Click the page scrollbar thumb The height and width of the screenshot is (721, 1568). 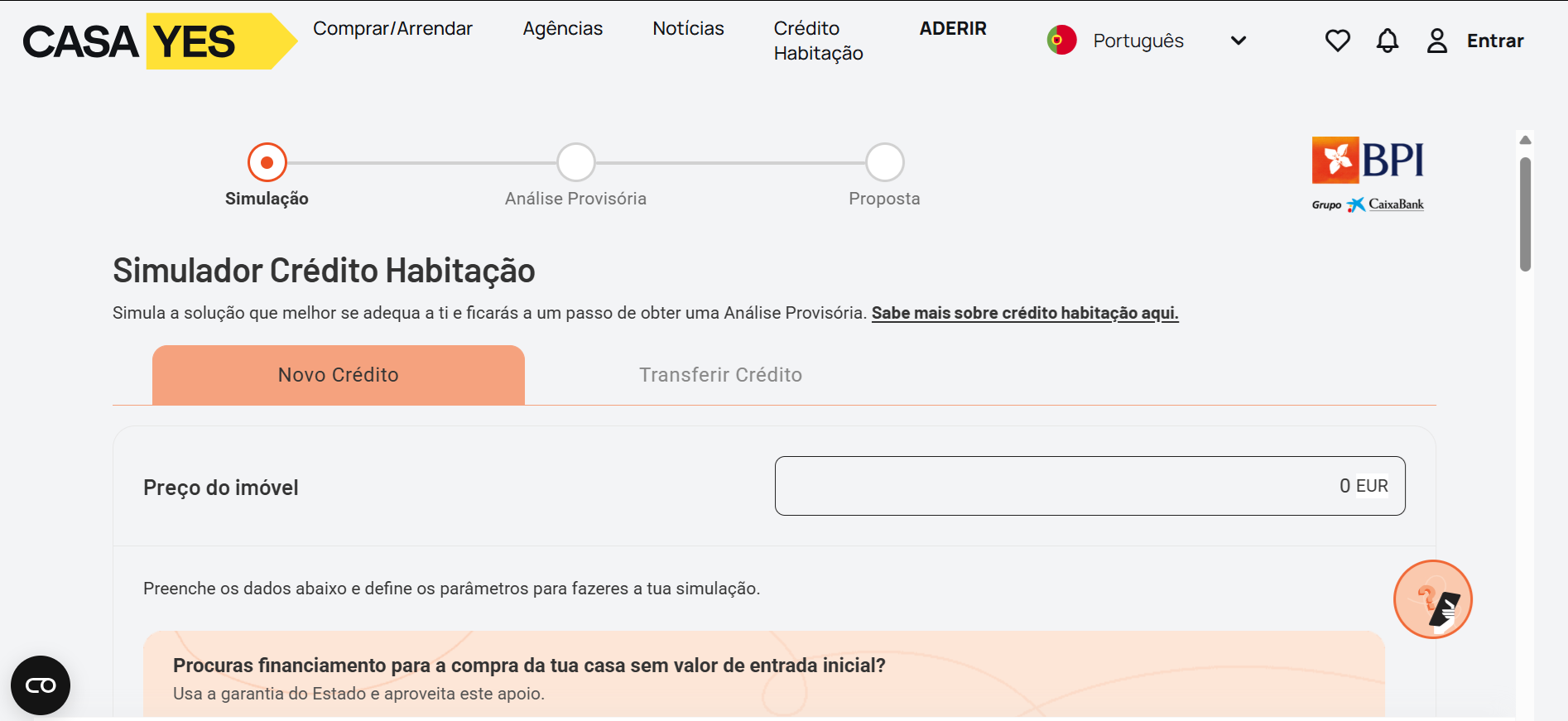(1525, 214)
